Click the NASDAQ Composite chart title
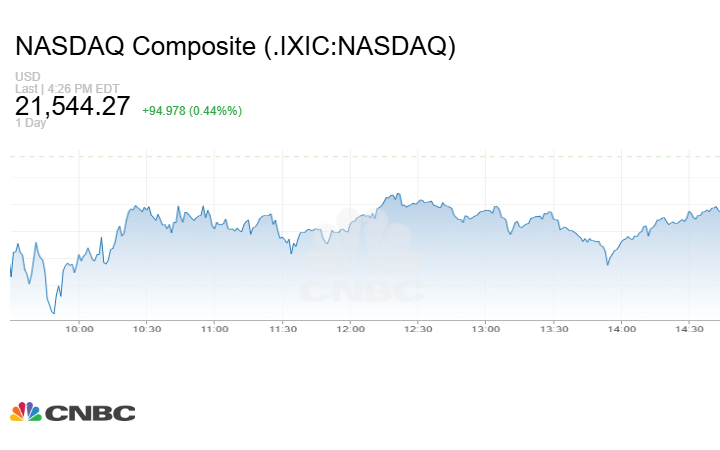Viewport: 720px width, 450px height. click(x=235, y=47)
